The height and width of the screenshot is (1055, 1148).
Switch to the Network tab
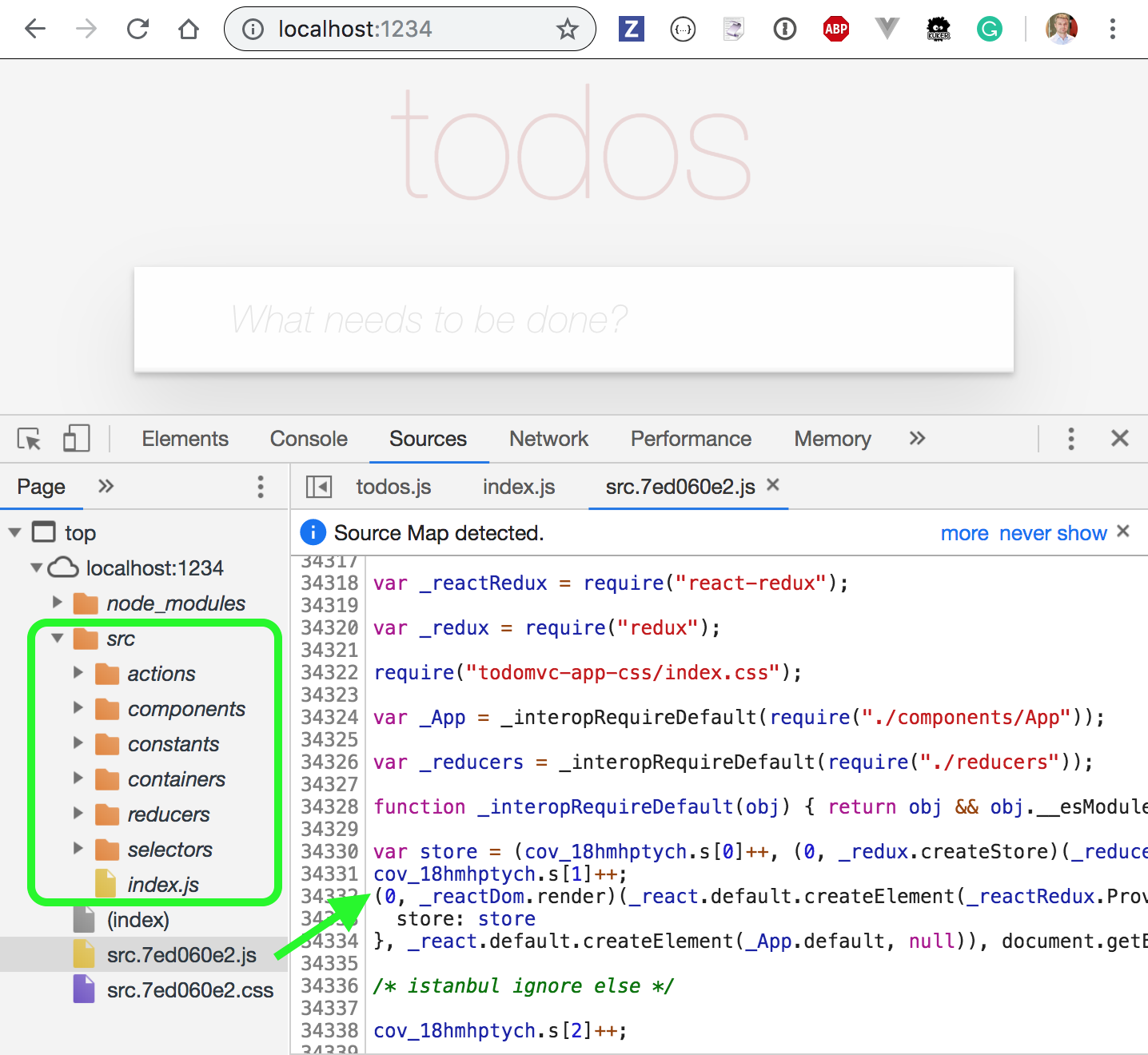point(548,438)
